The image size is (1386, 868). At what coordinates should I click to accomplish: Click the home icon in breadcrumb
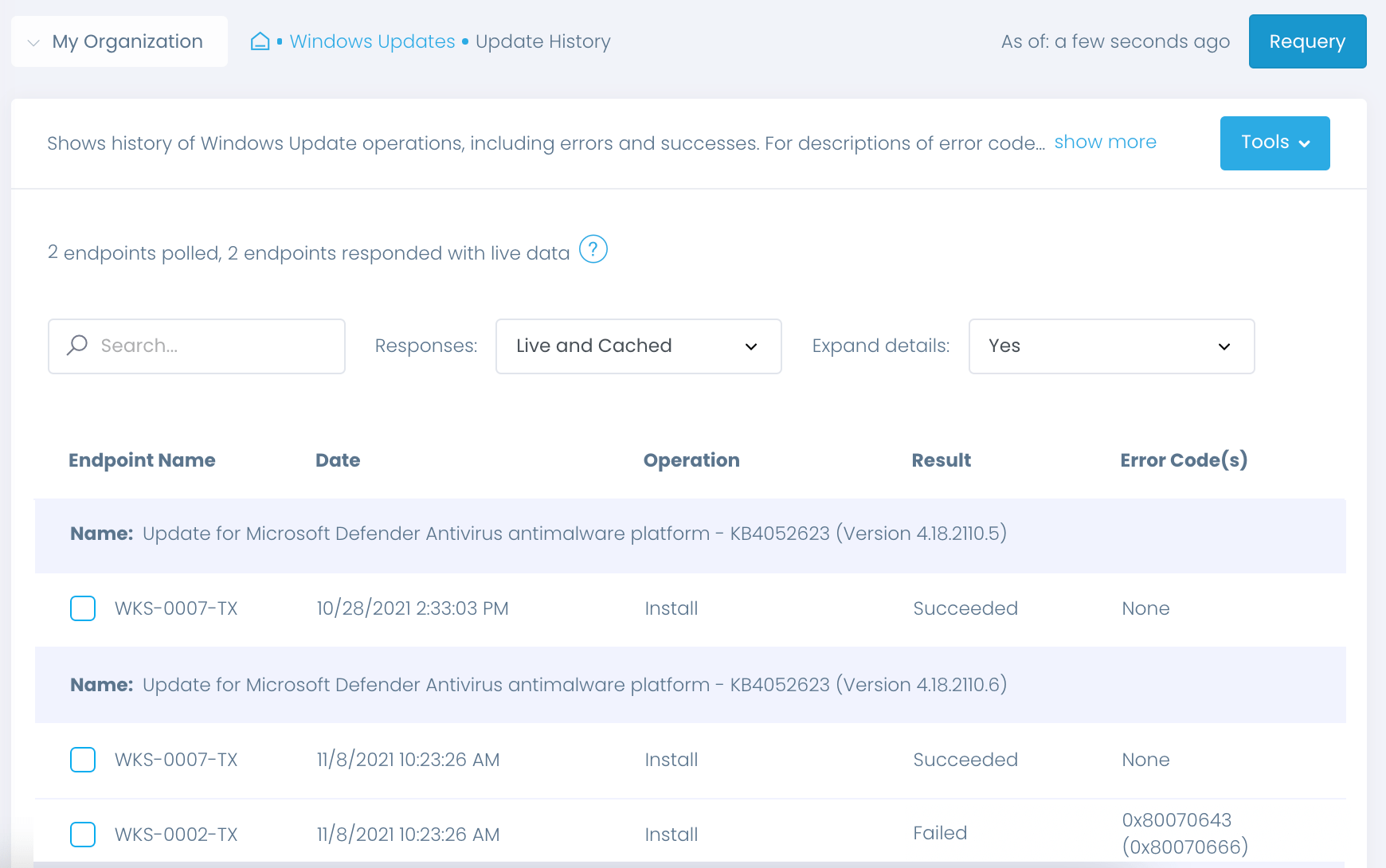[260, 41]
